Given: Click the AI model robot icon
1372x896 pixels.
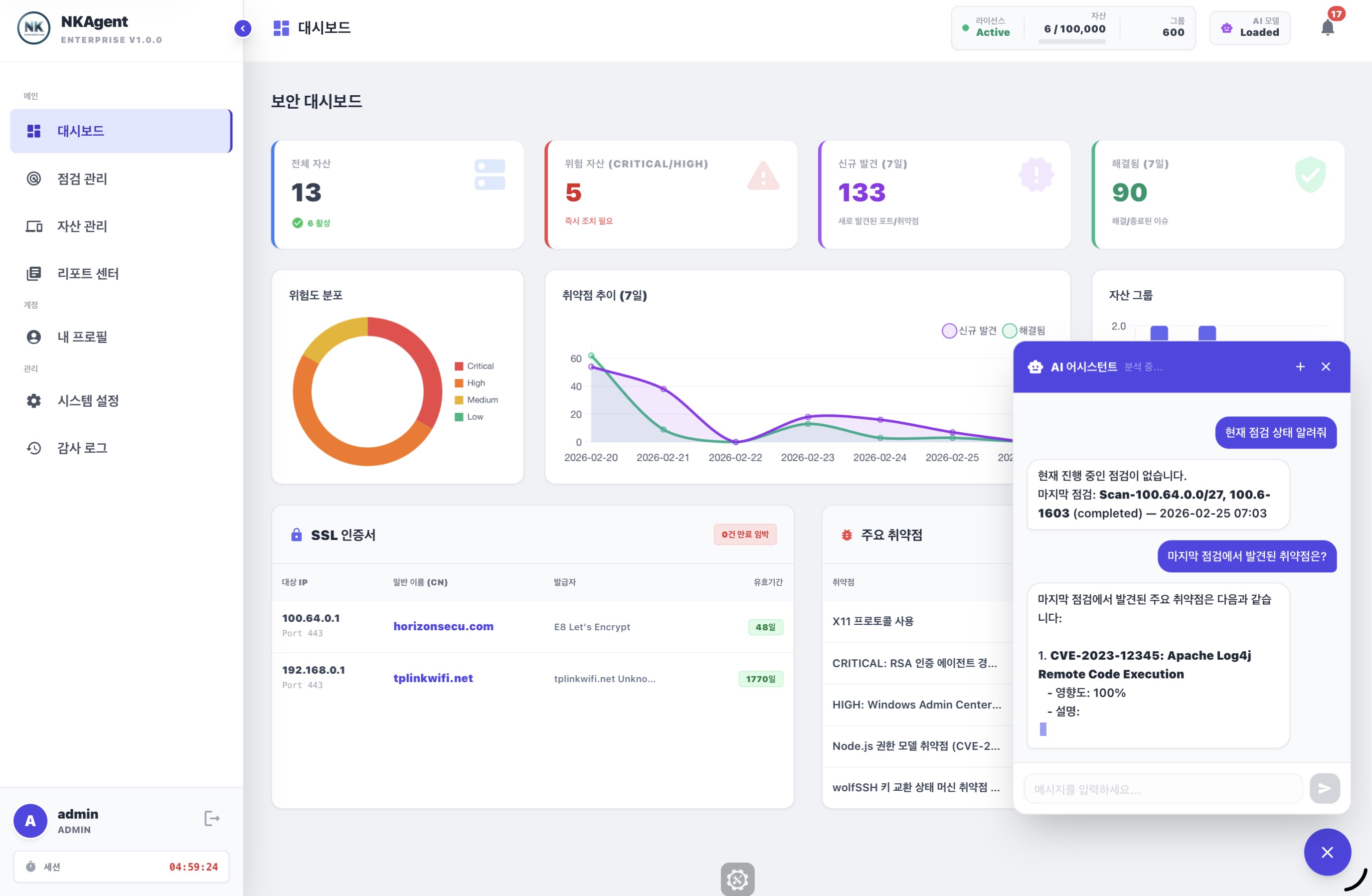Looking at the screenshot, I should [1226, 28].
